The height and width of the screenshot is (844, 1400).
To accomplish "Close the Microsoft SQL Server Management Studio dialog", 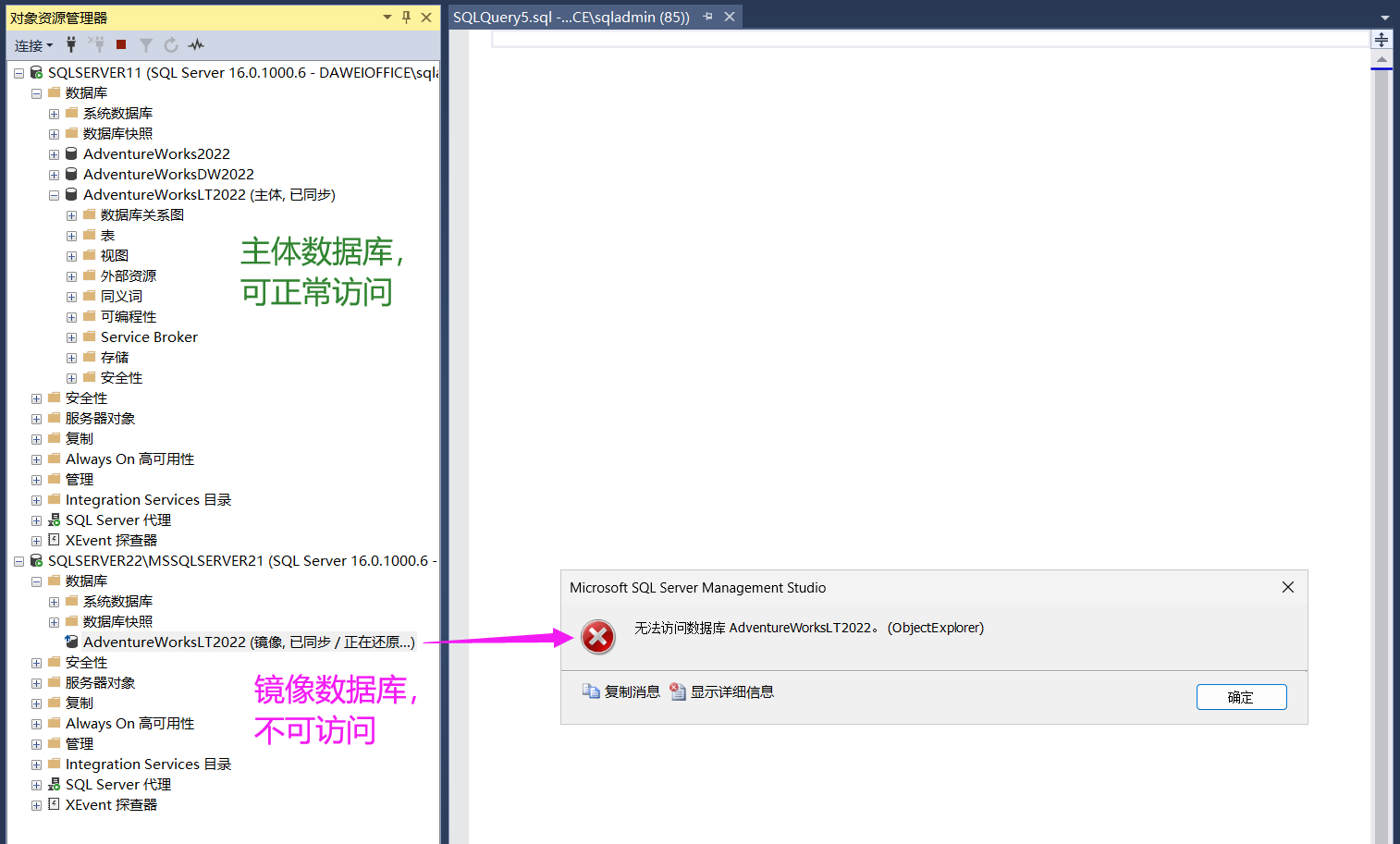I will tap(1288, 587).
